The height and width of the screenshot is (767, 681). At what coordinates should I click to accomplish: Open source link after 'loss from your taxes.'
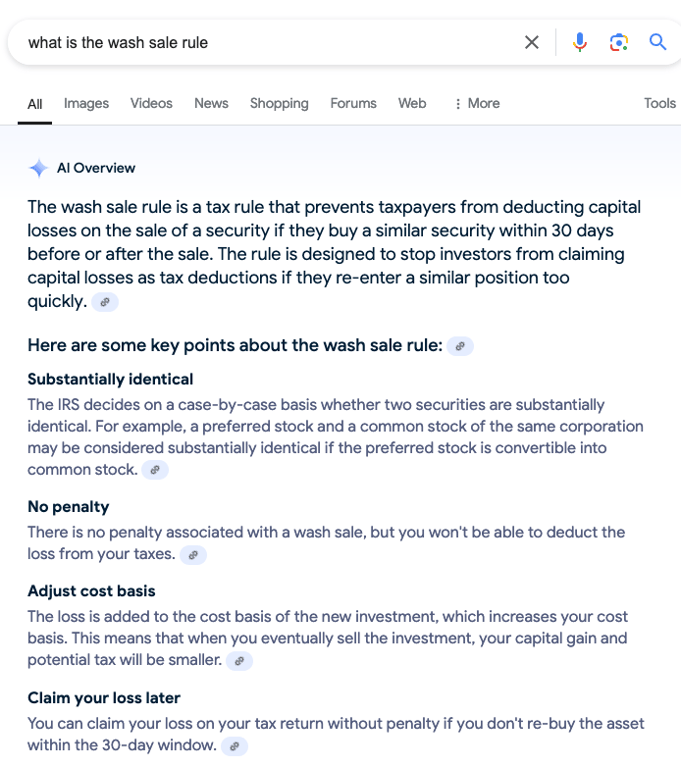click(193, 555)
